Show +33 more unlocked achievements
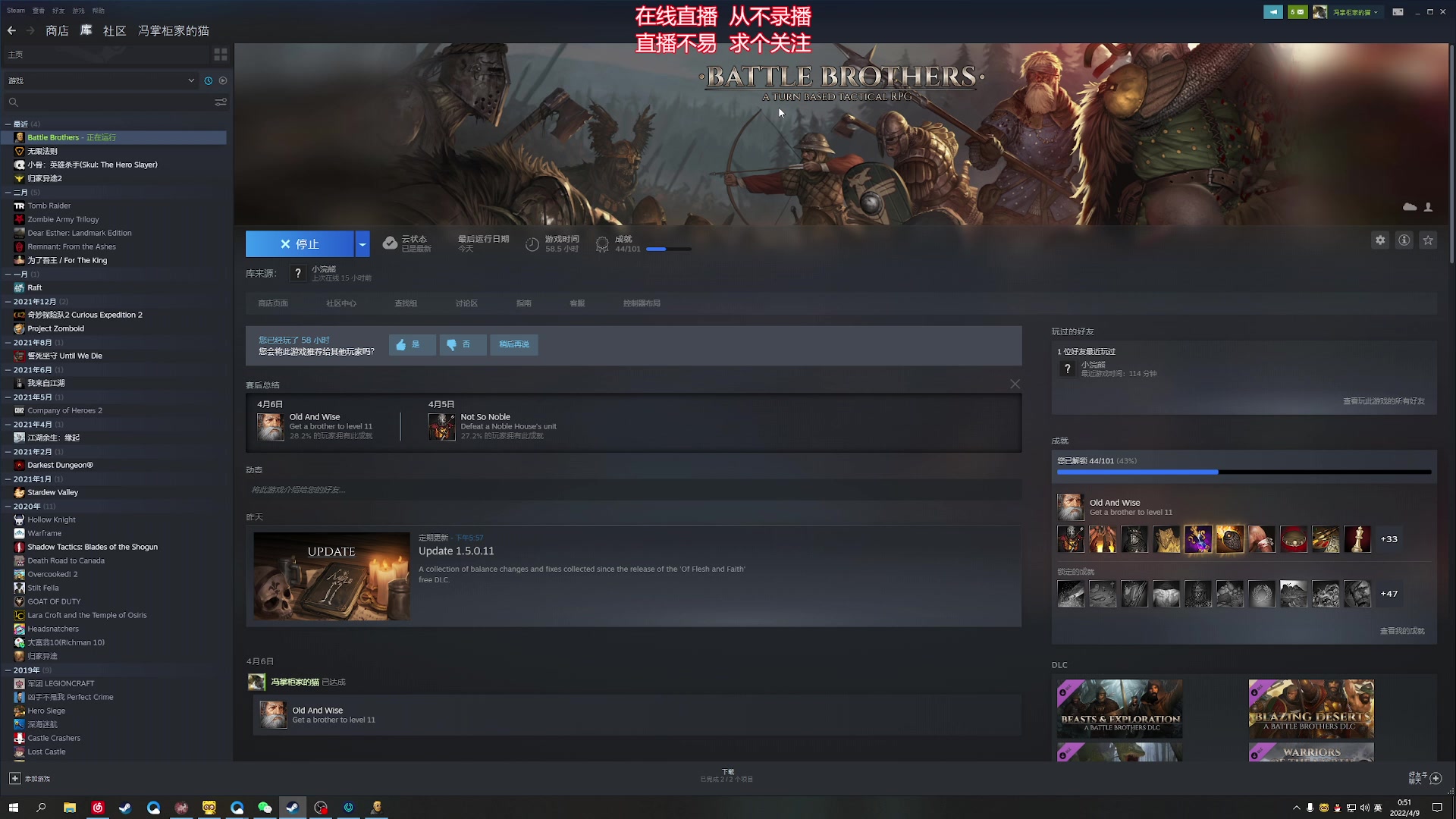 pyautogui.click(x=1389, y=539)
